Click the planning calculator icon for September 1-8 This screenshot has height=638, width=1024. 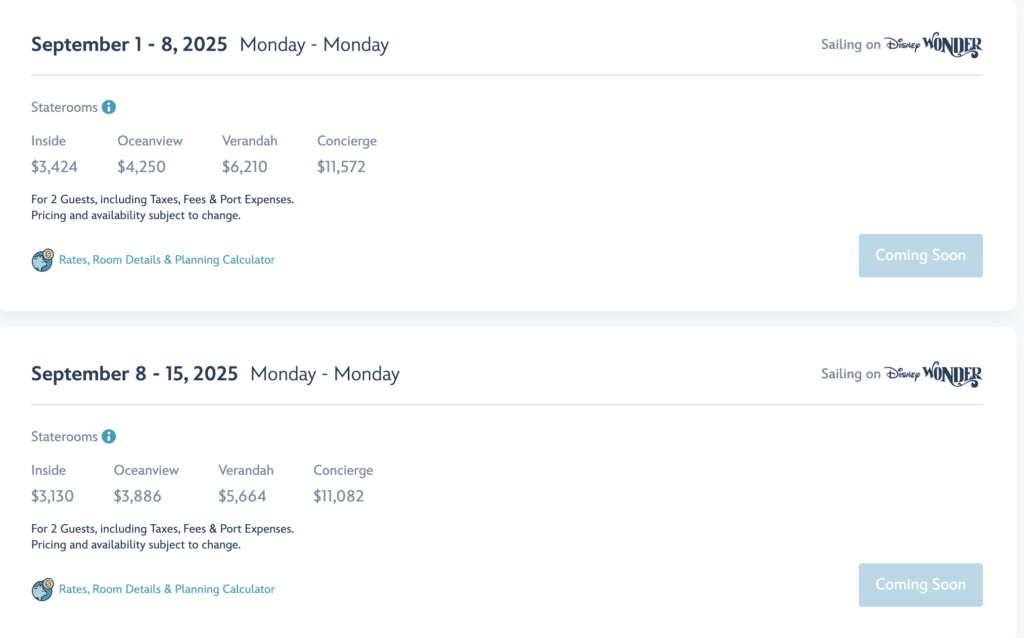[42, 260]
